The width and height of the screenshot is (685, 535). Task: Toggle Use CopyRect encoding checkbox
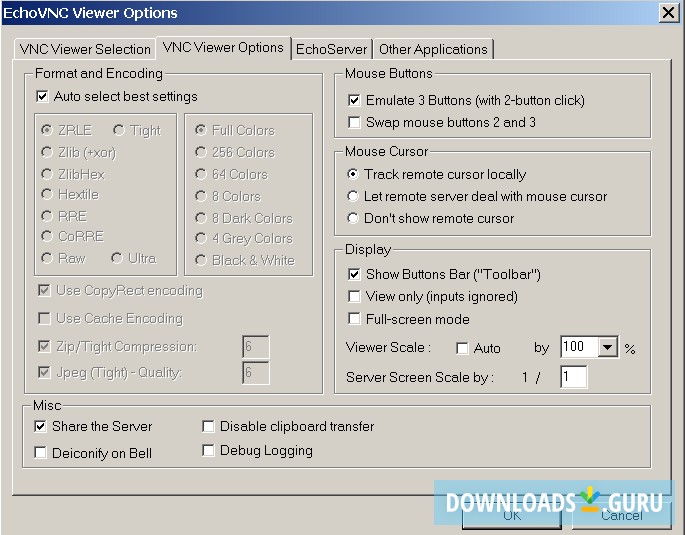pyautogui.click(x=44, y=290)
